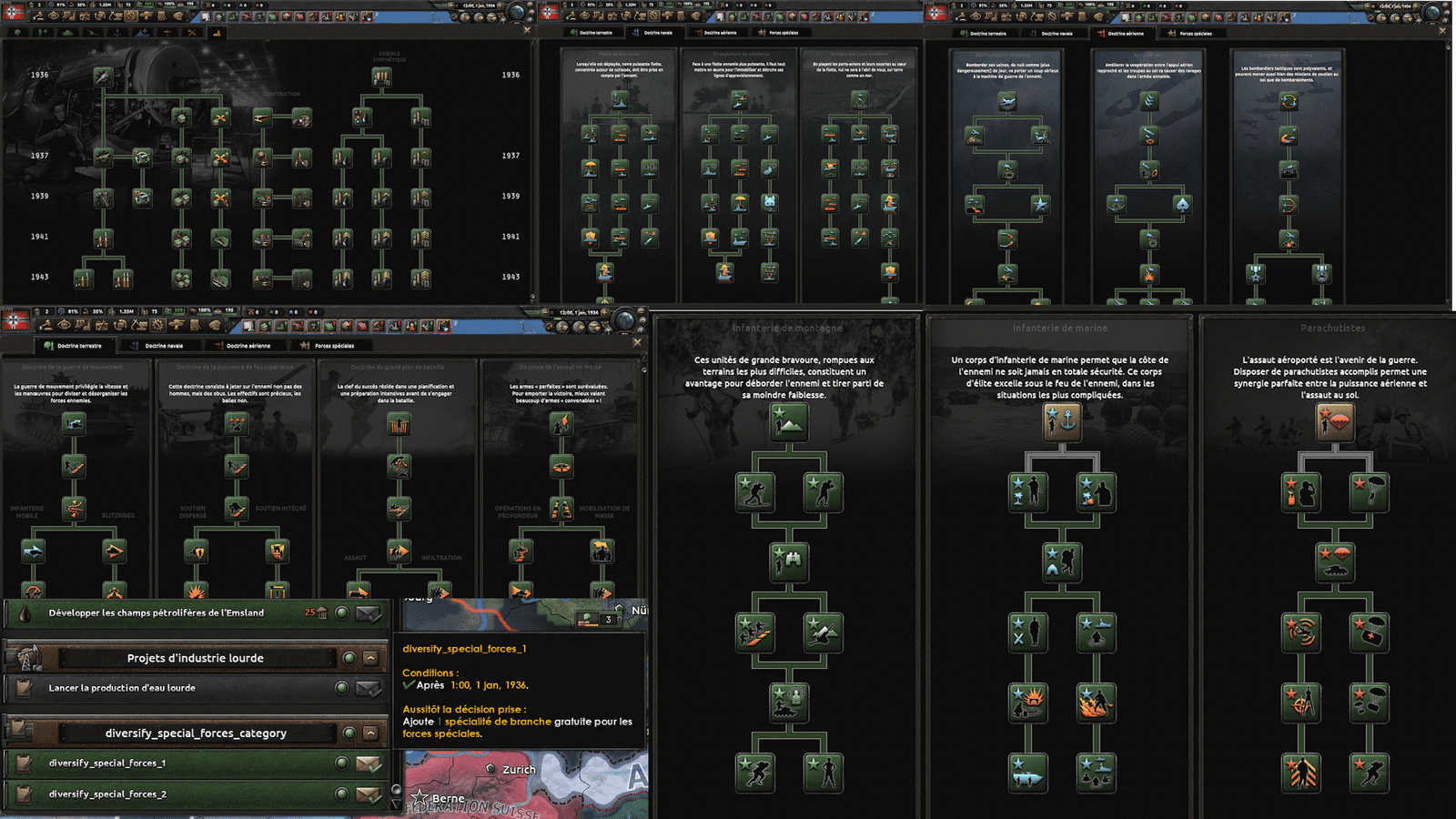Select the flame icon in the air doctrine tree
The image size is (1456, 819).
(x=1148, y=273)
